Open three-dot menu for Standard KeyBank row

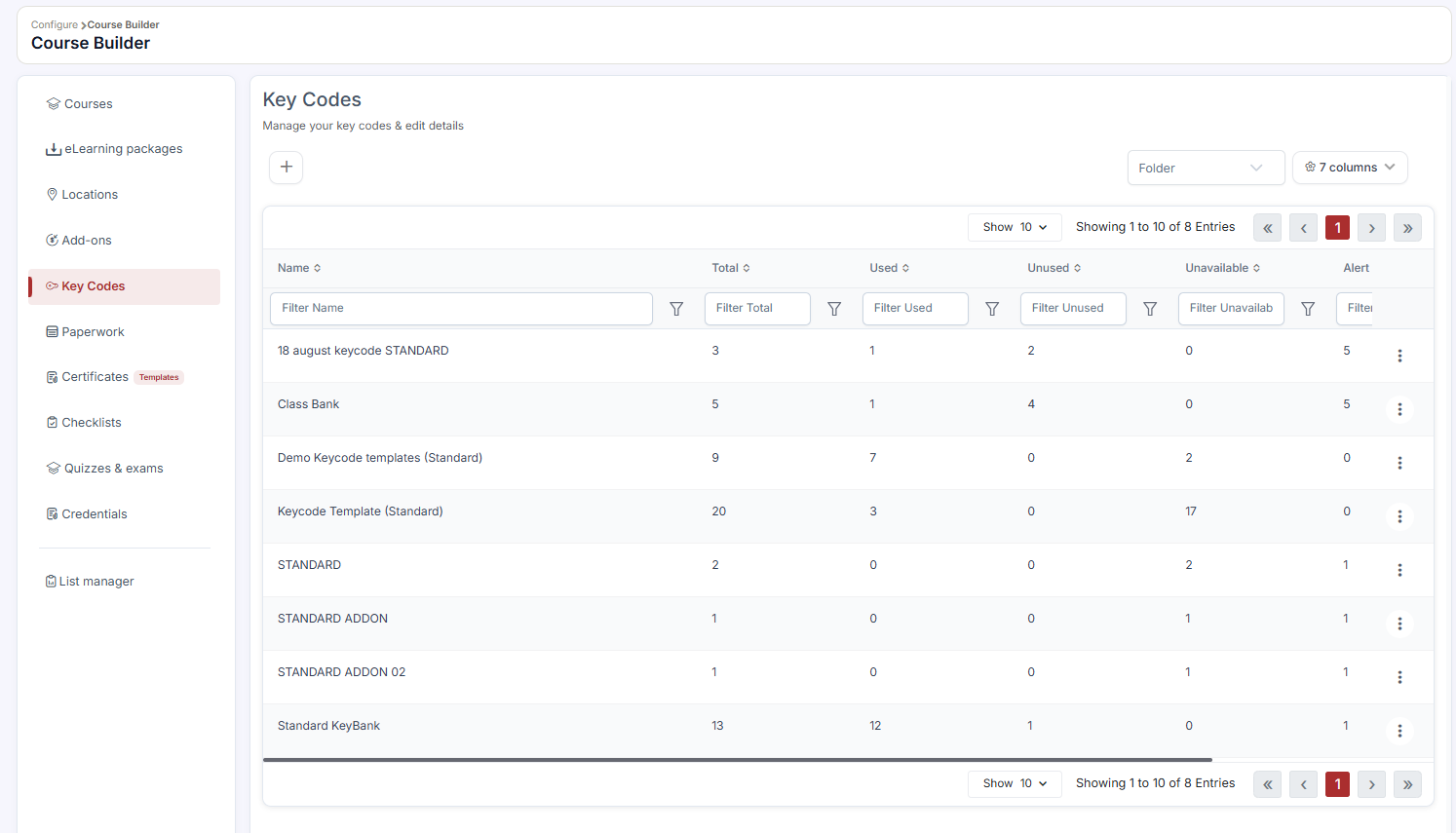tap(1399, 731)
